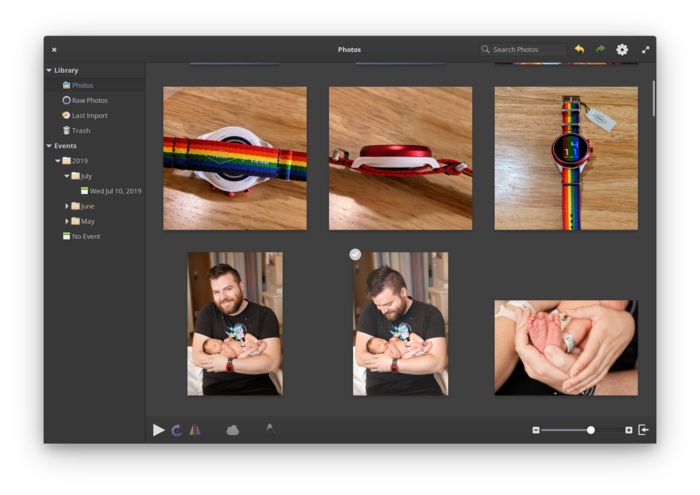Screen dimensions: 700x495
Task: Collapse the Library section
Action: 49,71
